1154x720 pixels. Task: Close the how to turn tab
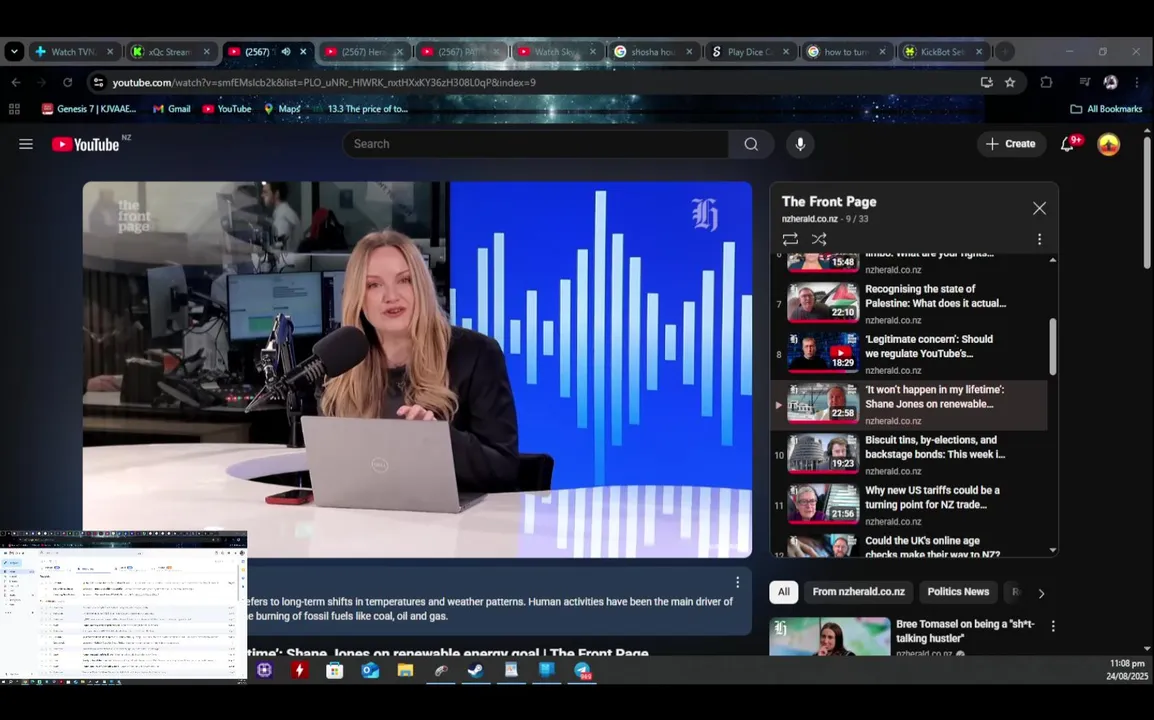[882, 52]
